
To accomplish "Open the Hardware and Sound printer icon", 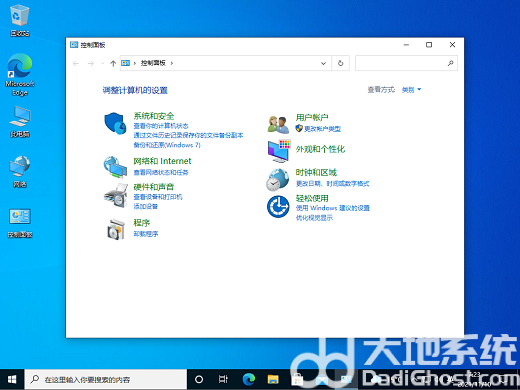I will (116, 196).
